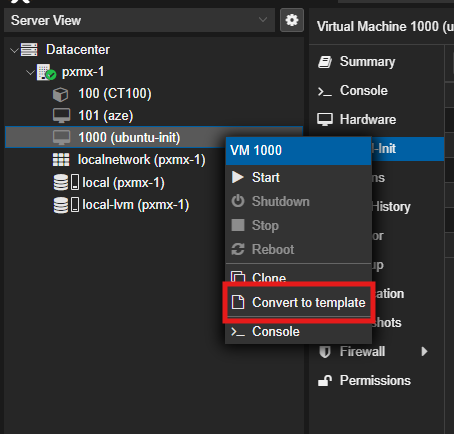This screenshot has height=434, width=454.
Task: Expand the Firewall submenu arrow
Action: click(424, 351)
